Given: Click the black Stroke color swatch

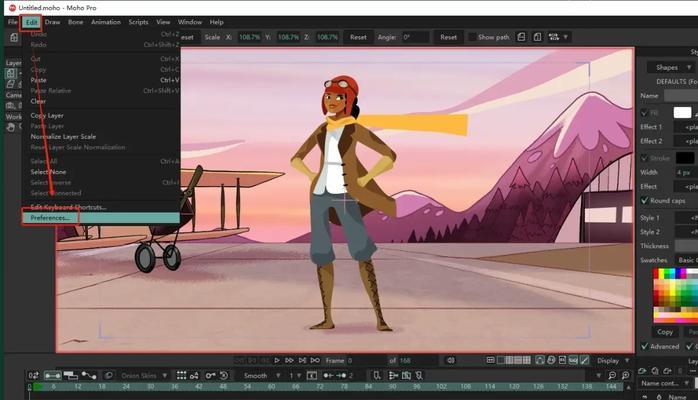Looking at the screenshot, I should click(685, 158).
